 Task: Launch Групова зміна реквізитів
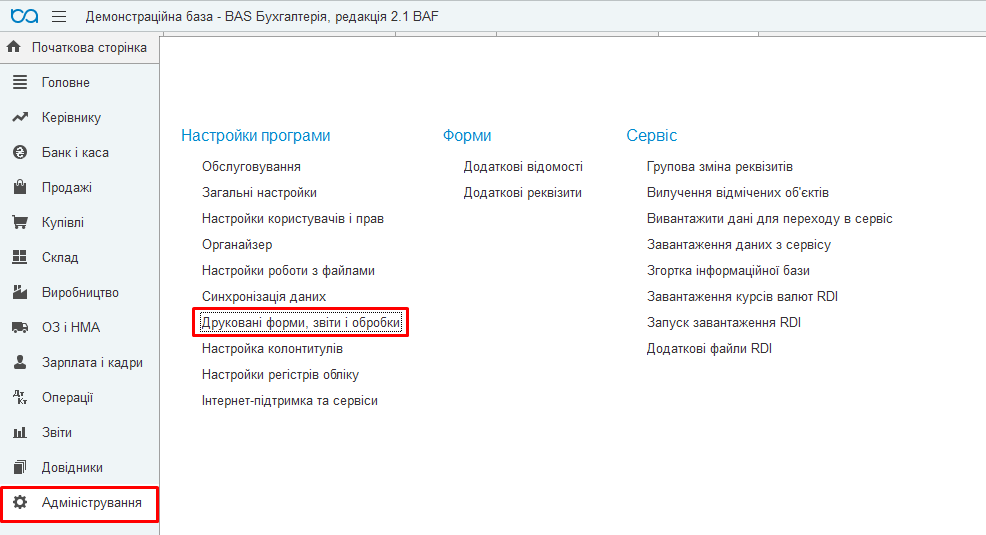720,167
